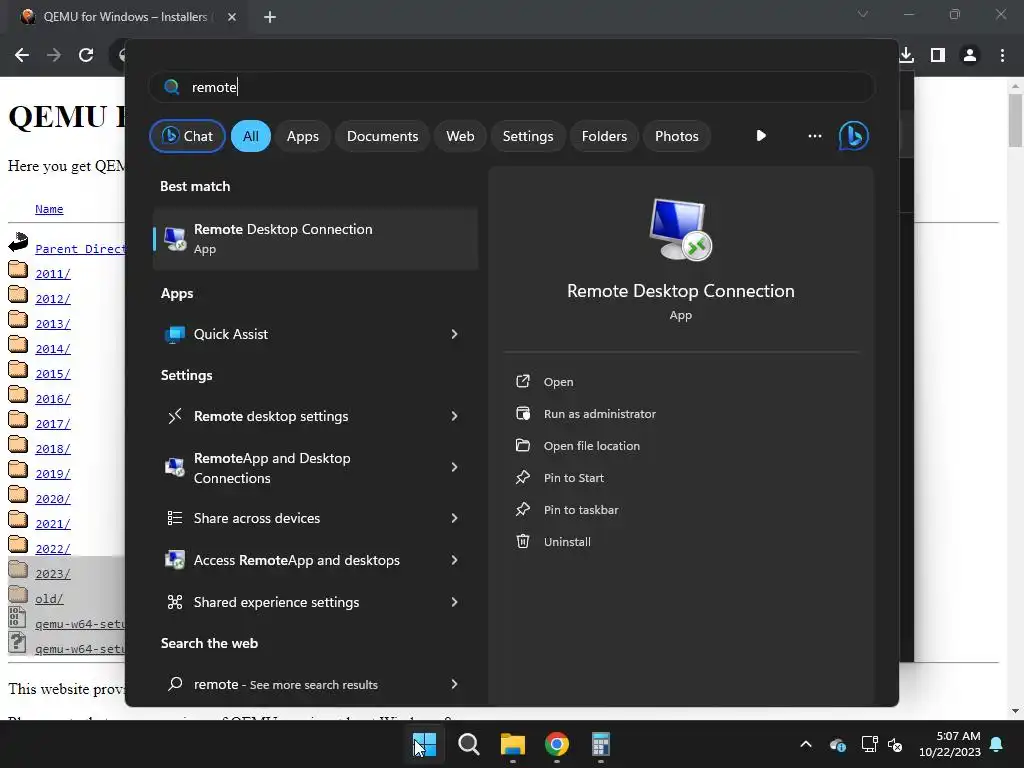Open the three-dot search options menu
The height and width of the screenshot is (768, 1024).
(814, 136)
